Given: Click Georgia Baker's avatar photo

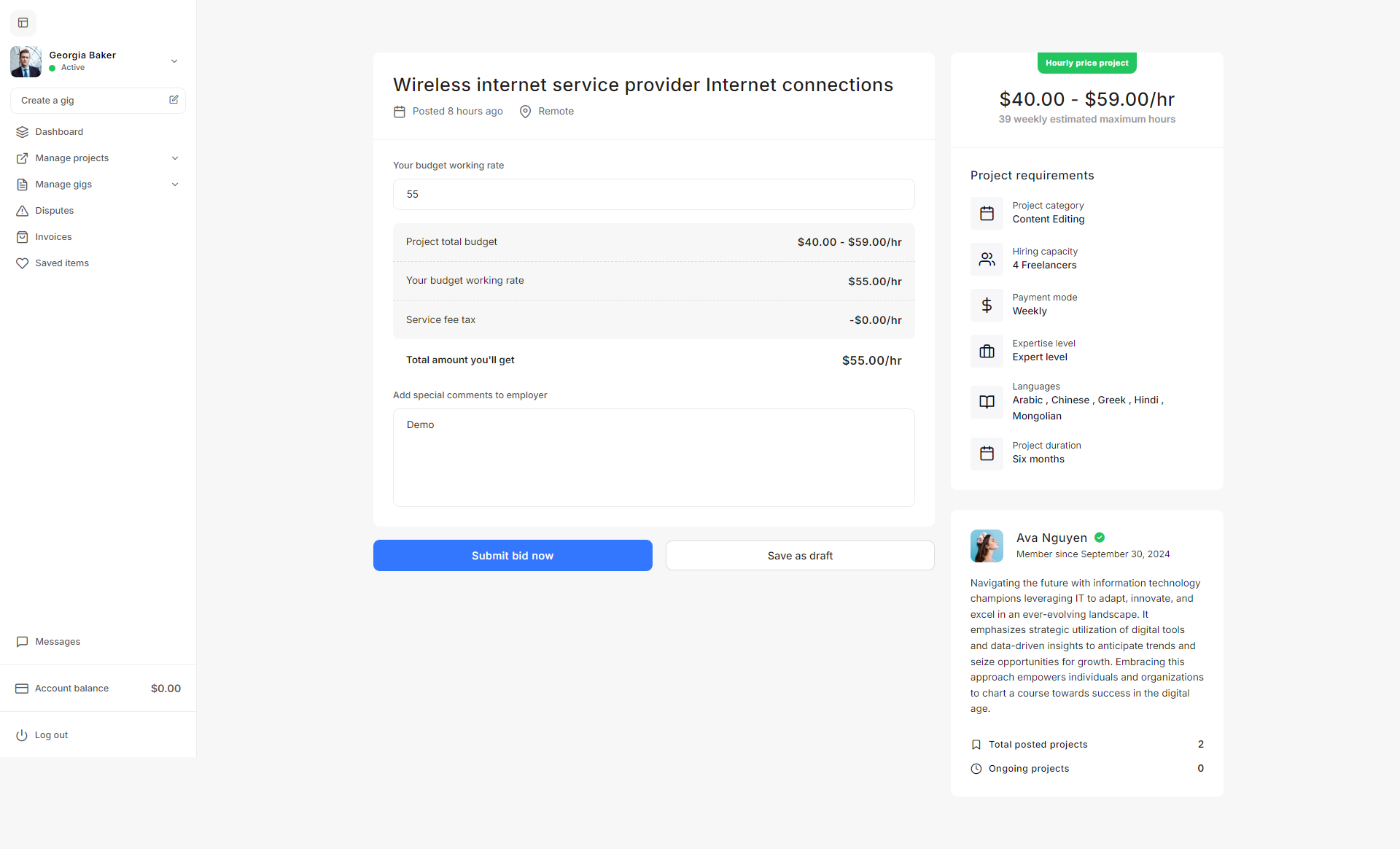Looking at the screenshot, I should point(26,61).
